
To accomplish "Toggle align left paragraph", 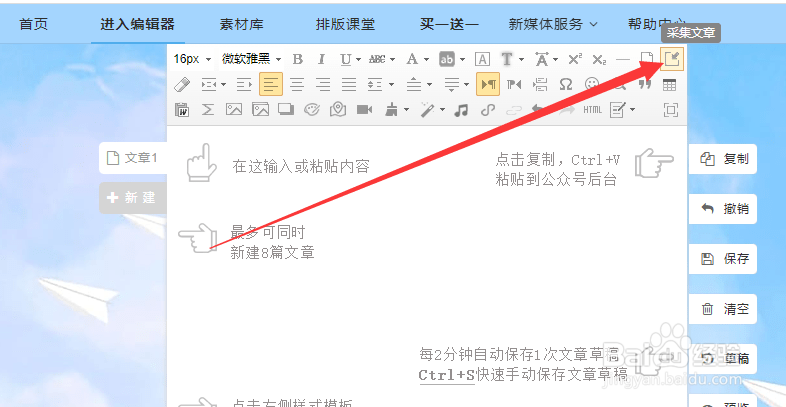I will pyautogui.click(x=271, y=84).
